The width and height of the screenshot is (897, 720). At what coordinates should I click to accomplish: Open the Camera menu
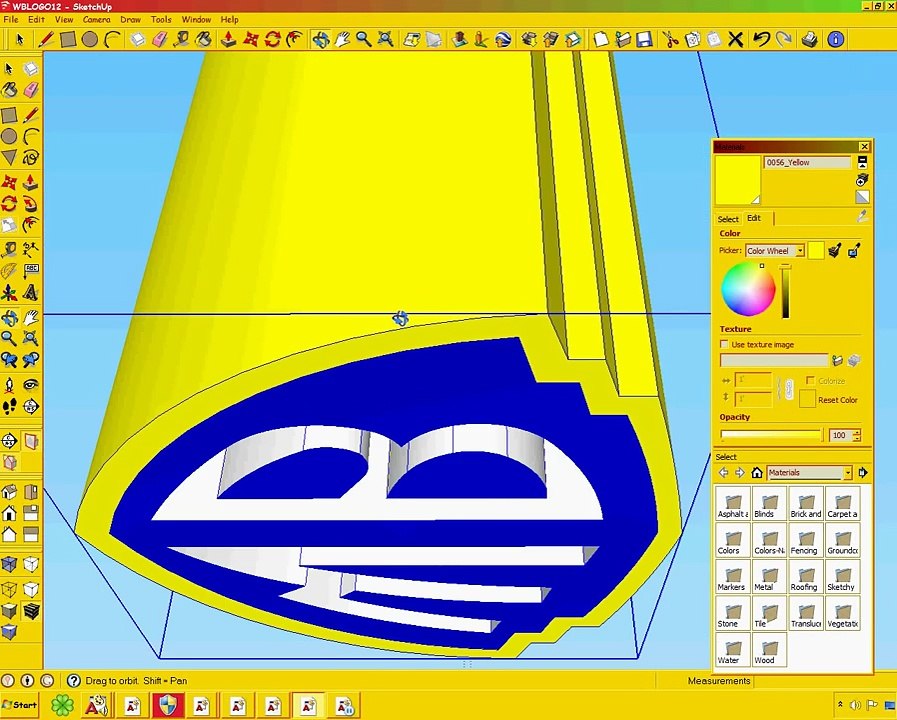(x=97, y=19)
